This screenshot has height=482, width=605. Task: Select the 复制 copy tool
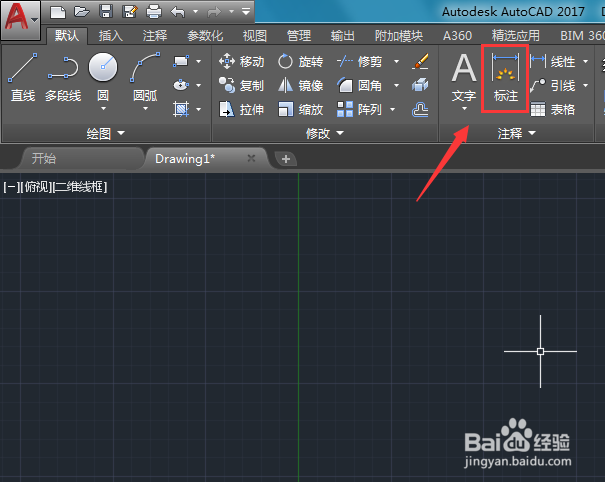coord(242,85)
